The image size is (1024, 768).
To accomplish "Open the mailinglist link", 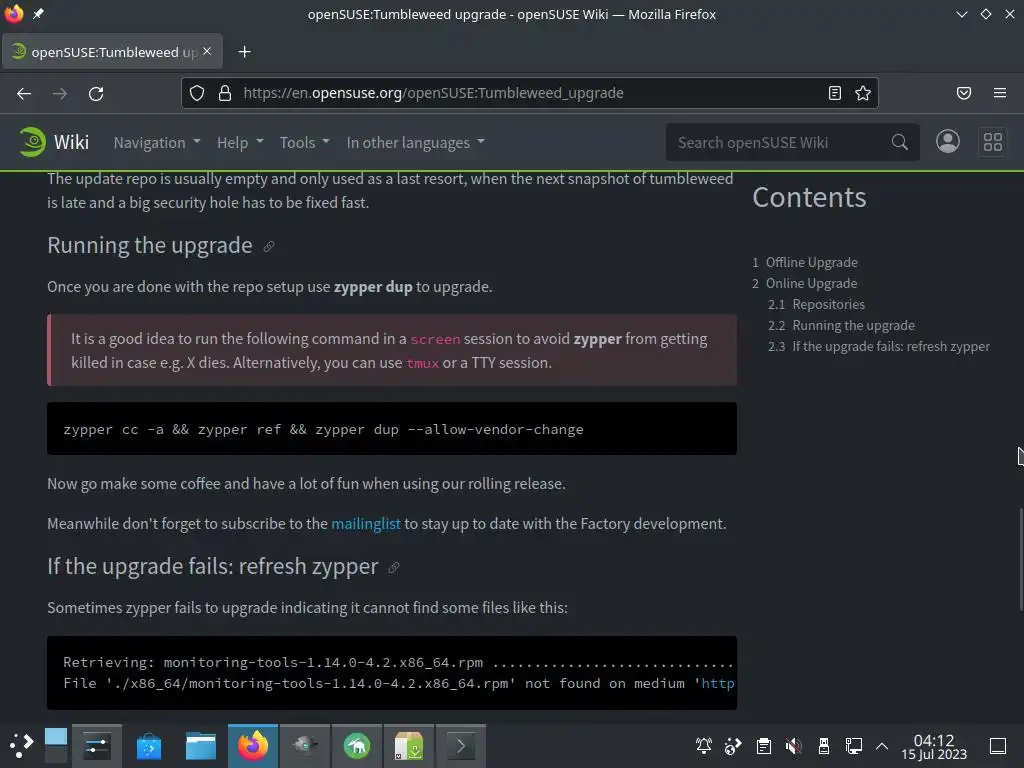I will [x=366, y=524].
